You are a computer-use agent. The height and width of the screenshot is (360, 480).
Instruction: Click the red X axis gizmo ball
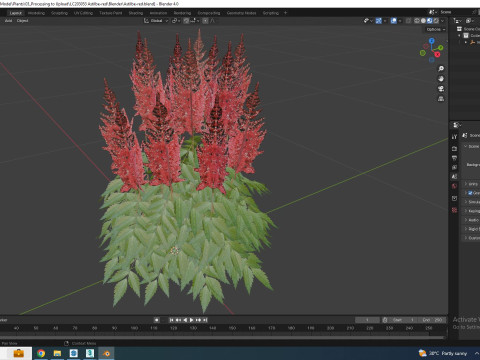point(437,54)
